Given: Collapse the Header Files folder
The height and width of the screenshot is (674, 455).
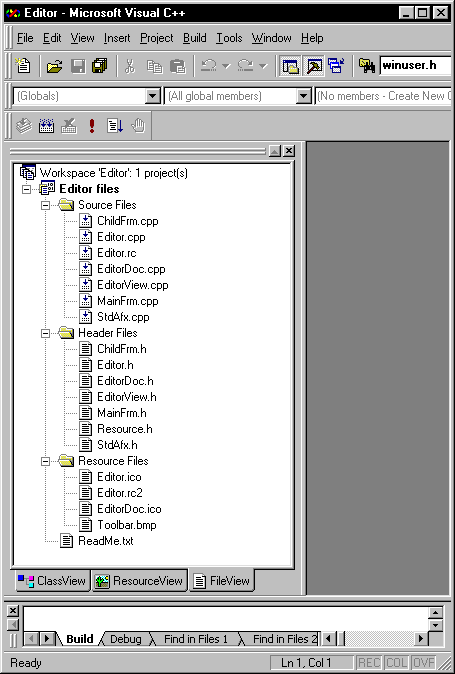Looking at the screenshot, I should click(45, 334).
